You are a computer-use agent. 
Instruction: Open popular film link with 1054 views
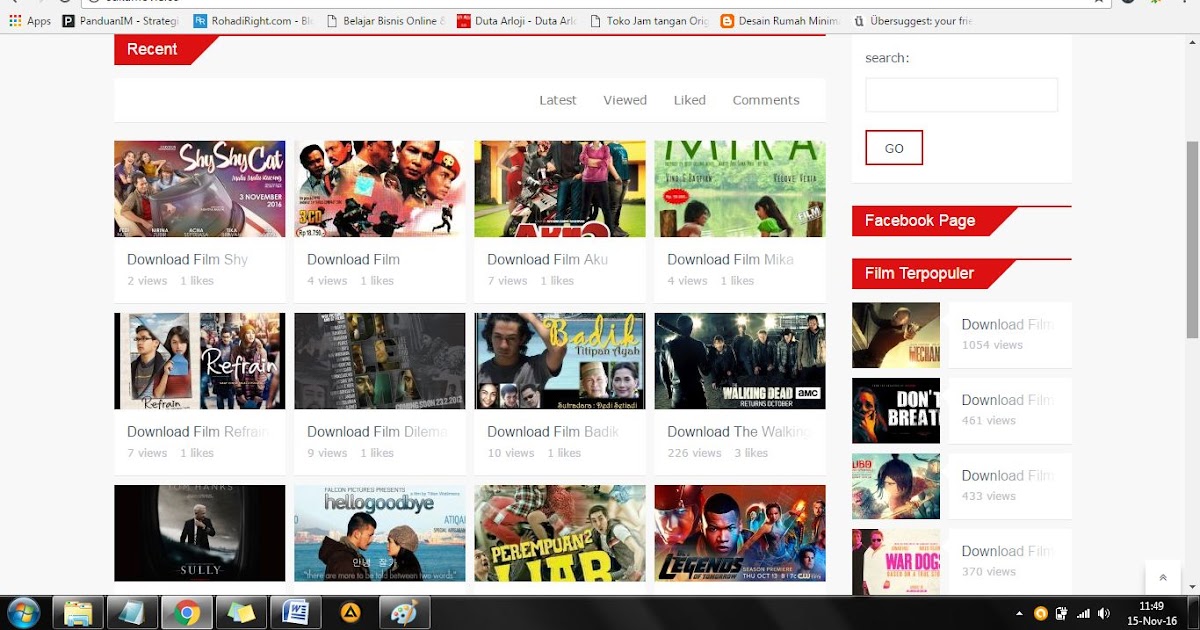(x=1007, y=324)
